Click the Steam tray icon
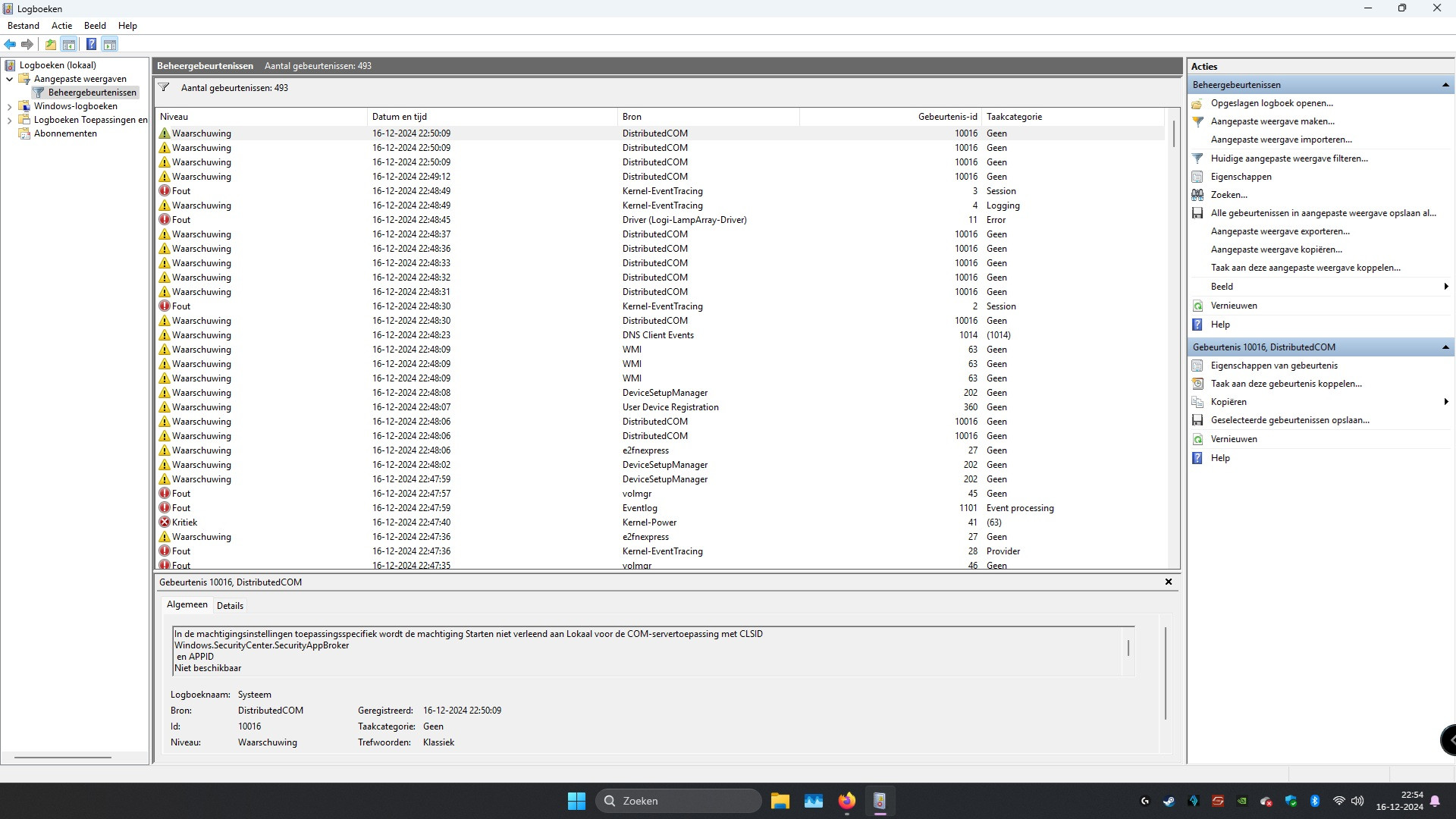 pyautogui.click(x=1169, y=801)
